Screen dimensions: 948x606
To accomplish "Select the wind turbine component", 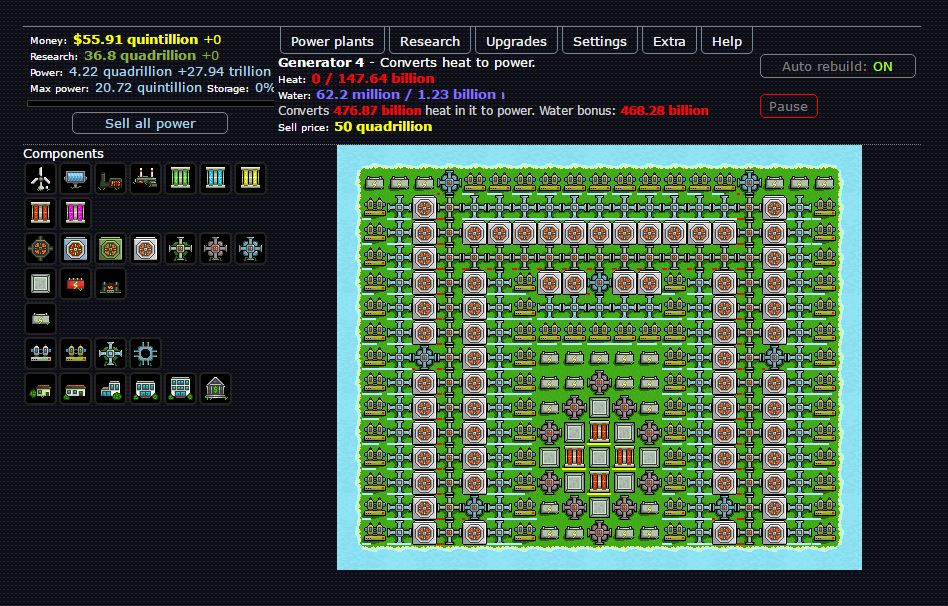I will coord(41,178).
